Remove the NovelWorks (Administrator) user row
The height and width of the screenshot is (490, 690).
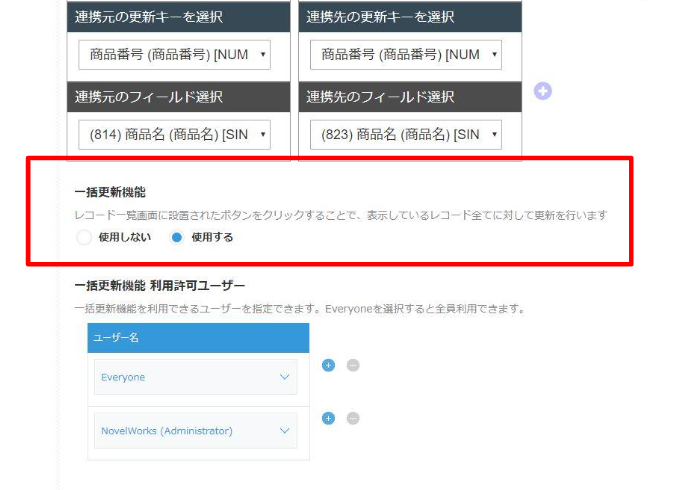(353, 418)
